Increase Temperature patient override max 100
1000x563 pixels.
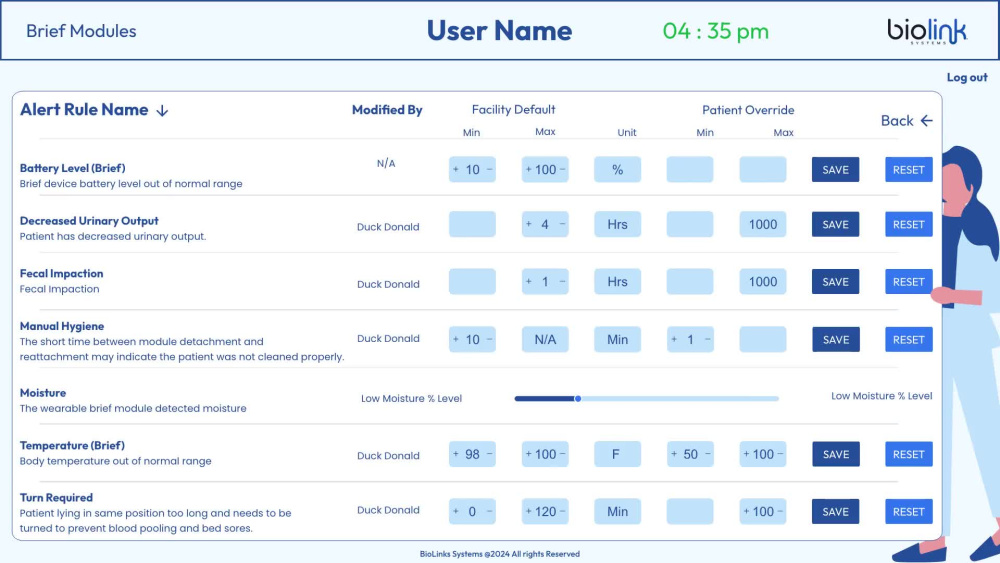click(x=746, y=454)
